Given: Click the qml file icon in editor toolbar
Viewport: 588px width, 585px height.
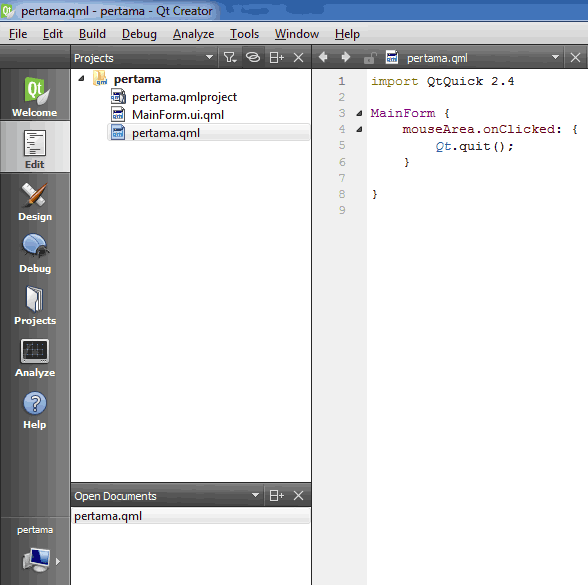Looking at the screenshot, I should [392, 57].
